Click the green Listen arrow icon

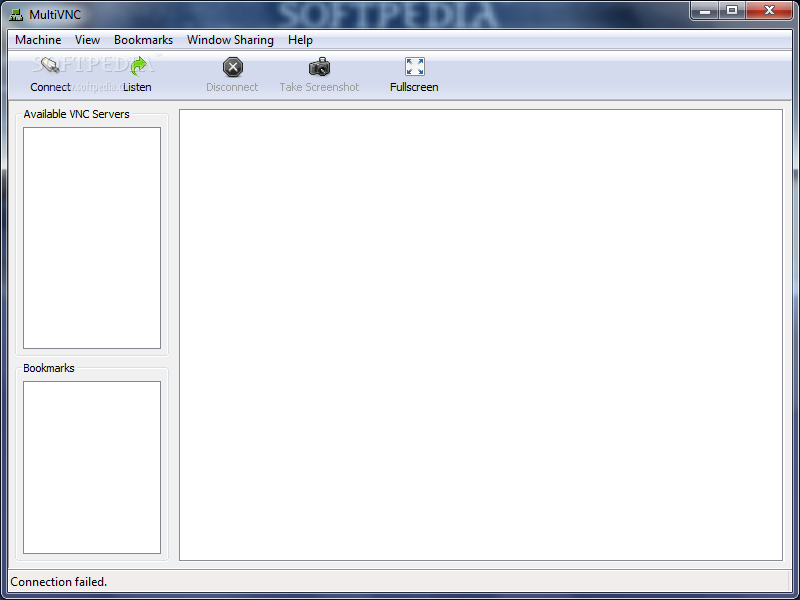point(138,66)
